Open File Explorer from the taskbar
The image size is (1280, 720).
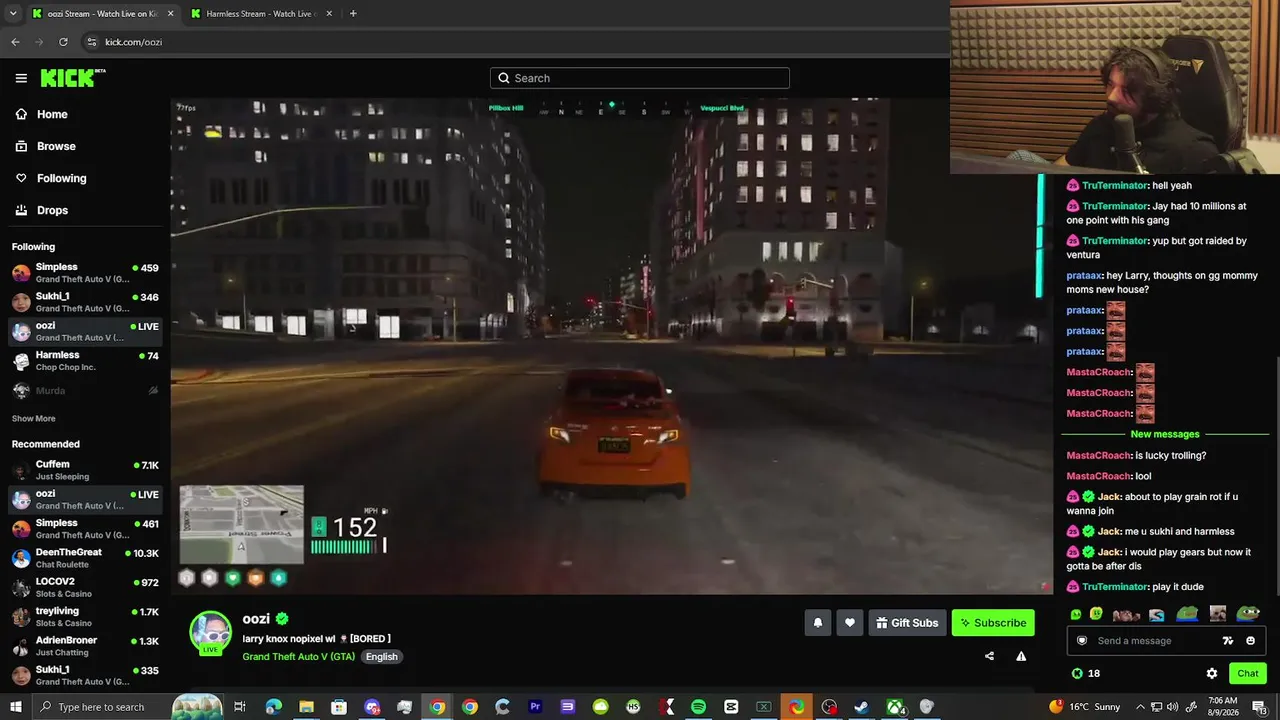(x=306, y=707)
